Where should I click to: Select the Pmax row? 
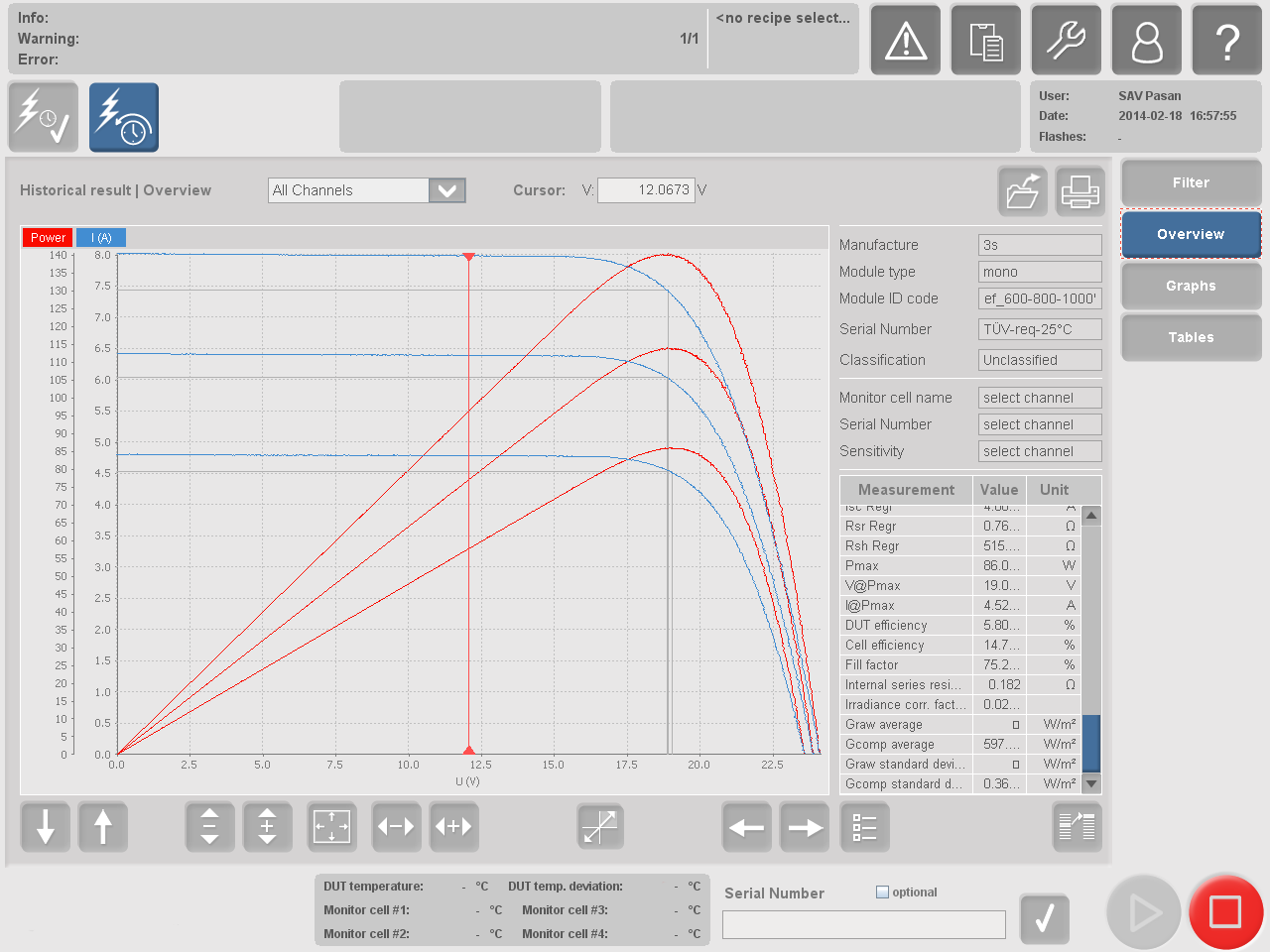(x=960, y=565)
